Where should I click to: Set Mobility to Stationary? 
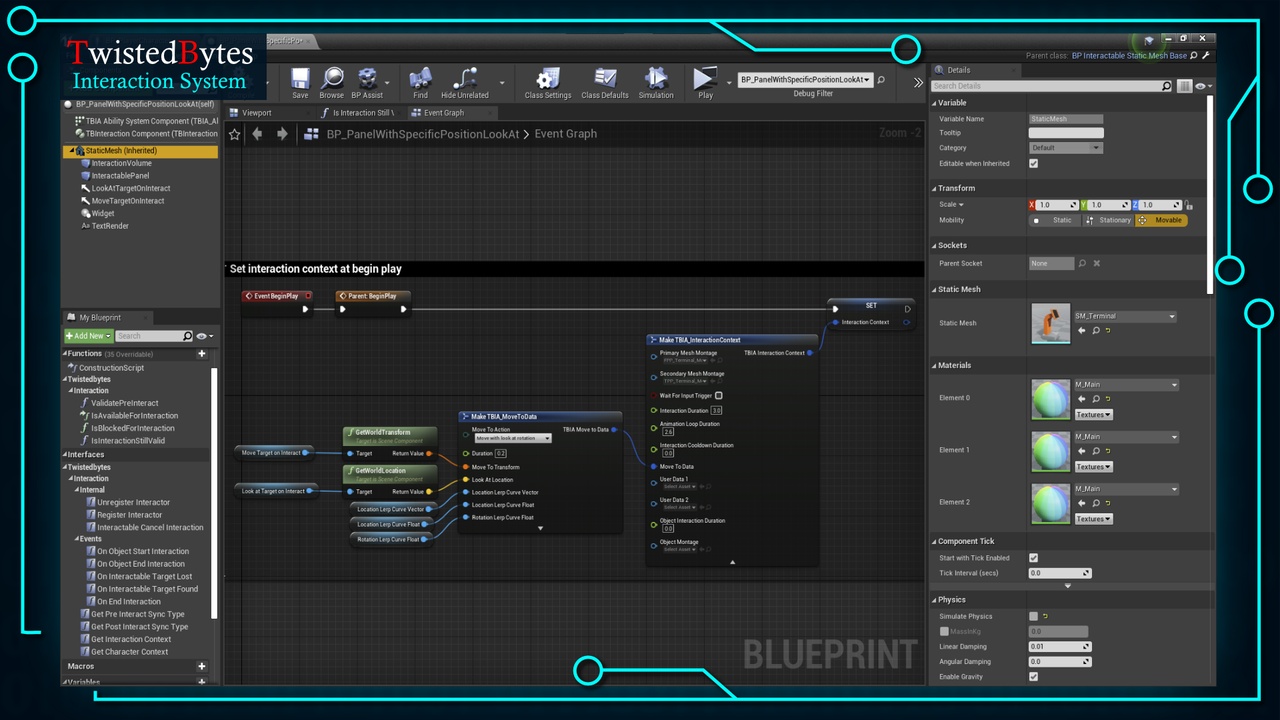click(1108, 220)
